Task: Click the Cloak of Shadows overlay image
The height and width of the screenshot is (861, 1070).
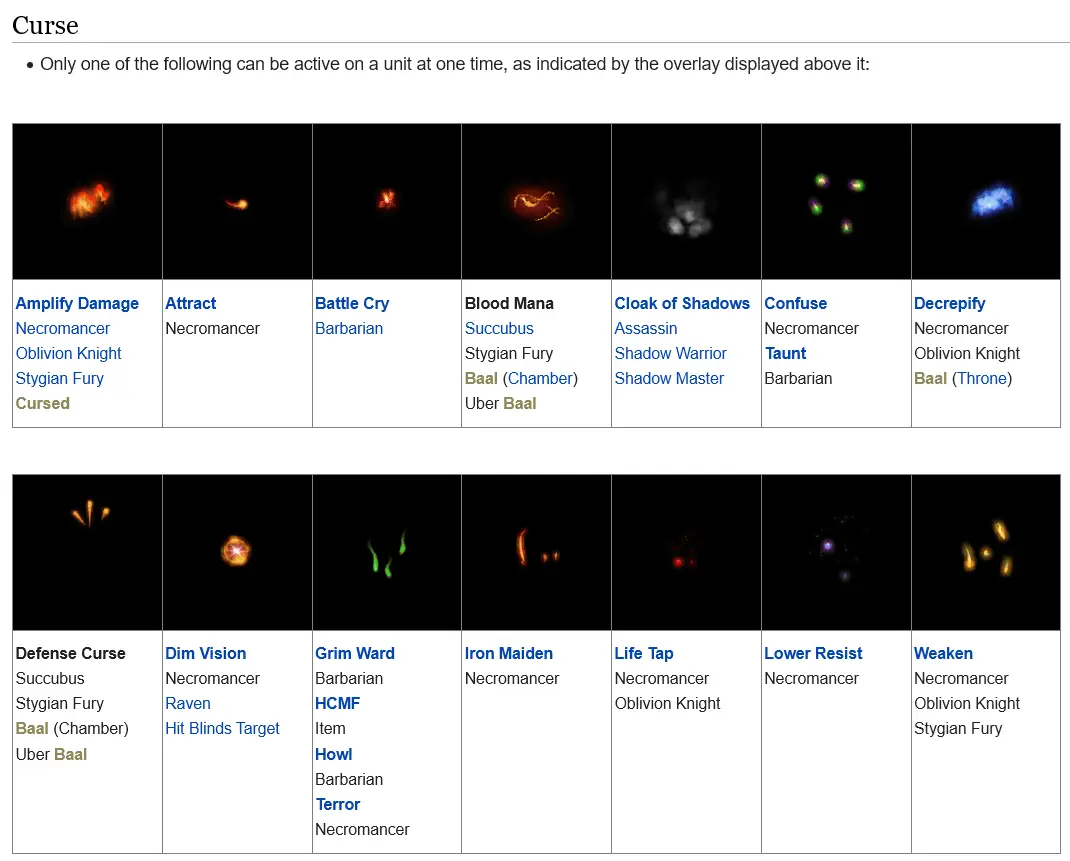Action: 686,201
